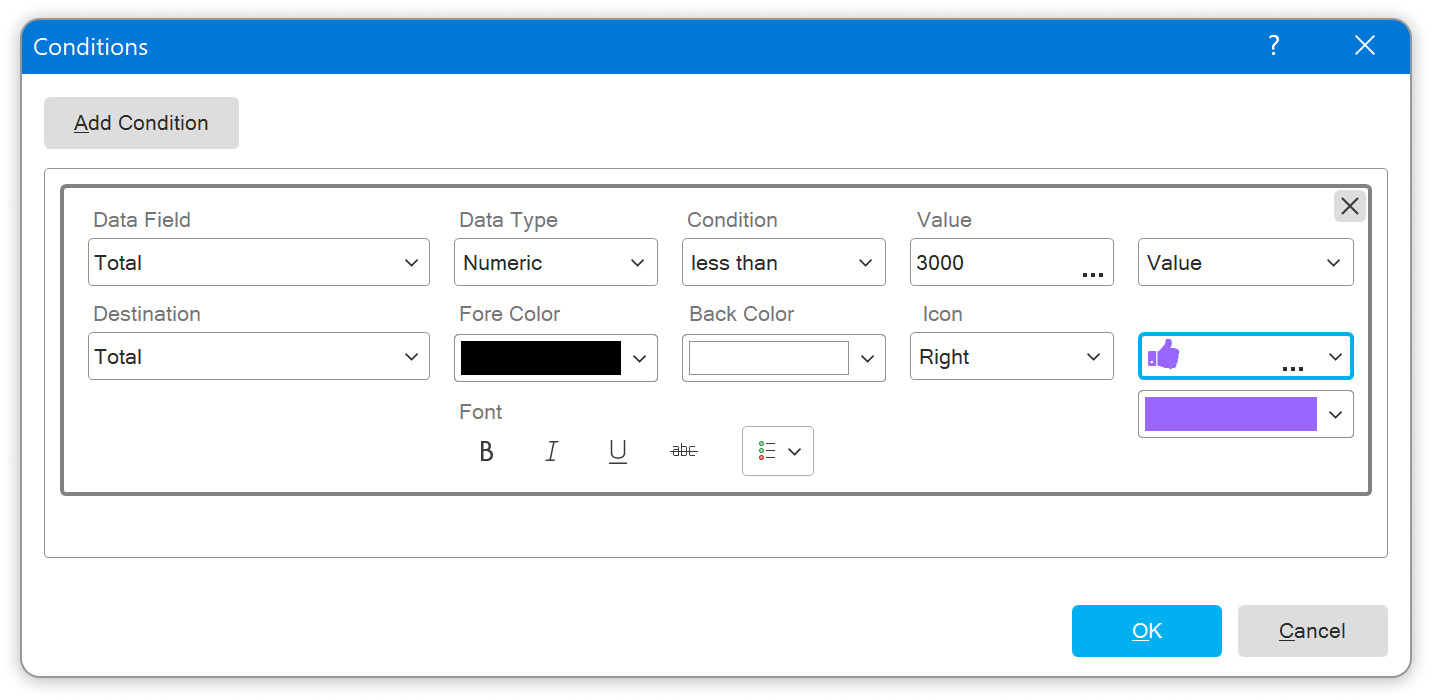Click the Add Condition button
This screenshot has width=1432, height=700.
[141, 122]
